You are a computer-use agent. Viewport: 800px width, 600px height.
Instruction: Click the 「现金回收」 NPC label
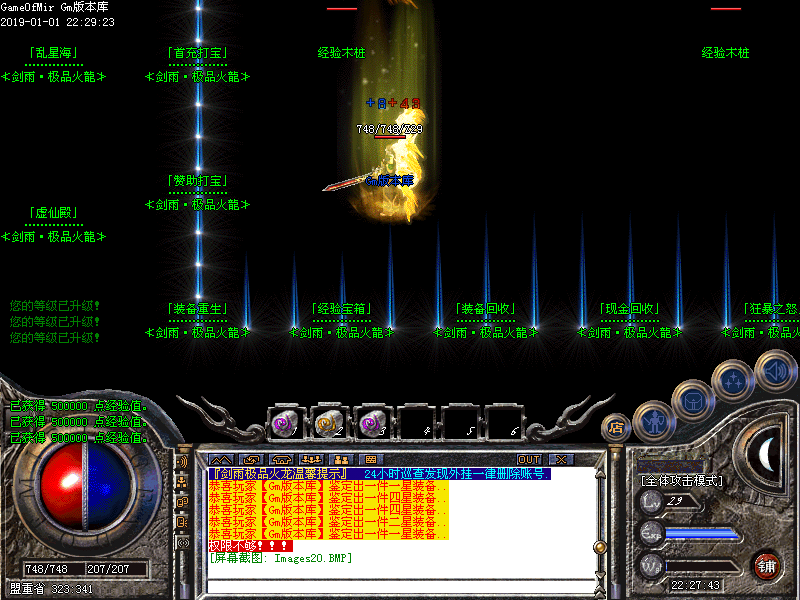tap(630, 309)
